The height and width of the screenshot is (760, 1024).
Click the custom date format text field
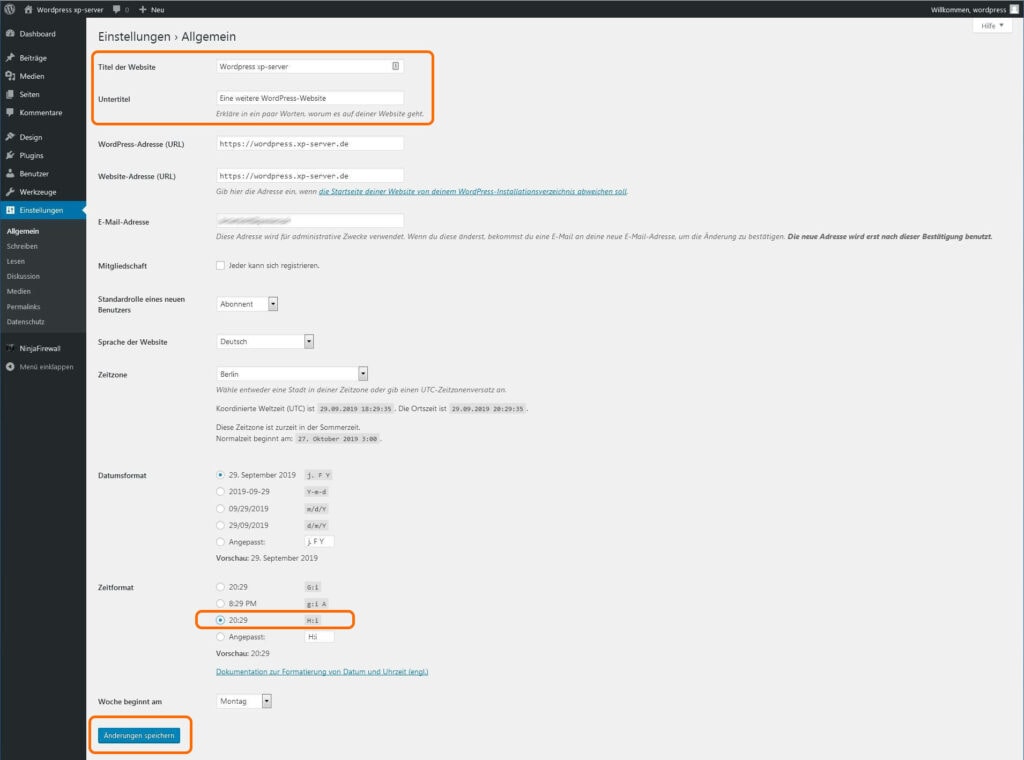click(319, 541)
